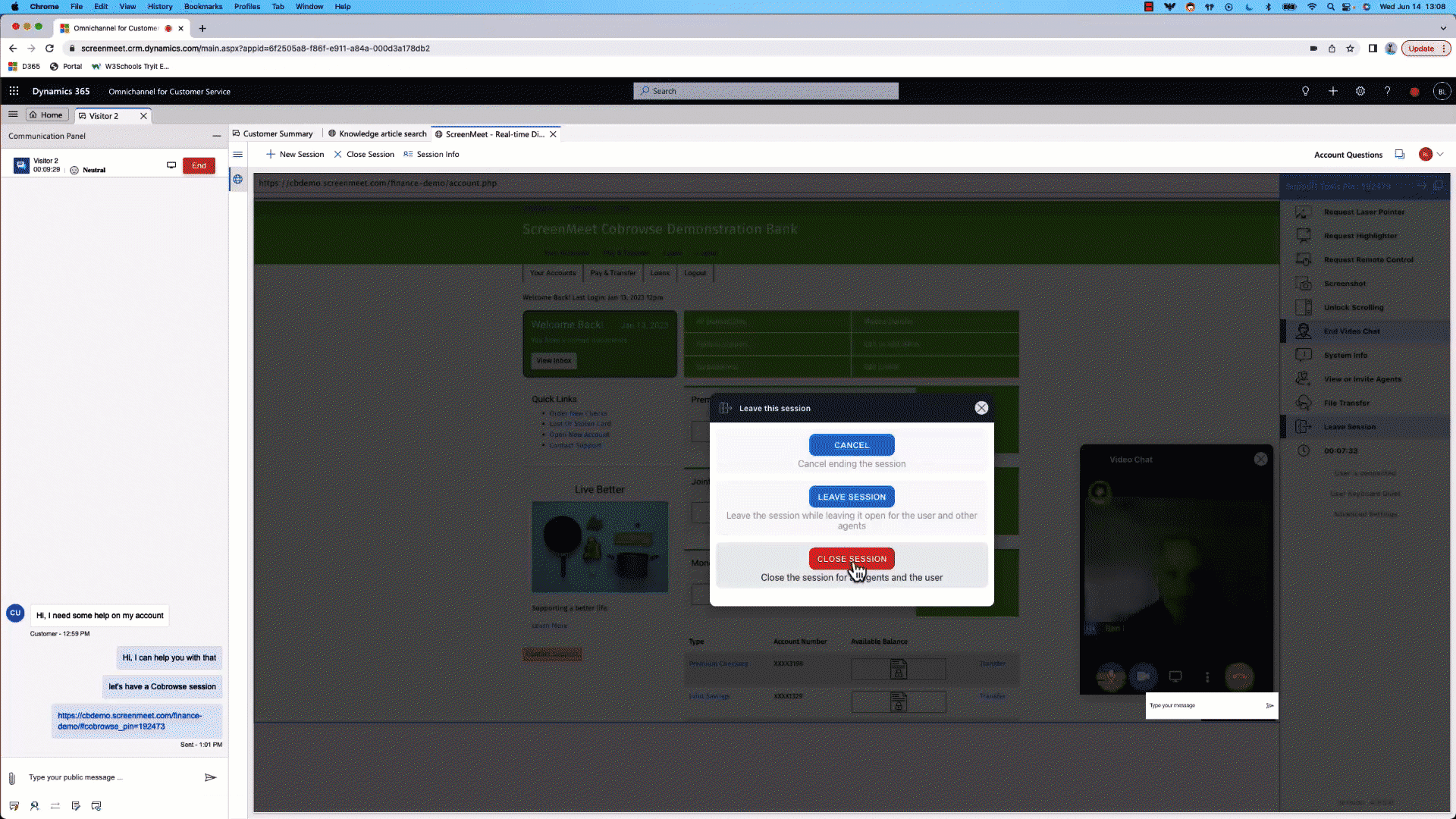Select the System Info icon

tap(1303, 354)
